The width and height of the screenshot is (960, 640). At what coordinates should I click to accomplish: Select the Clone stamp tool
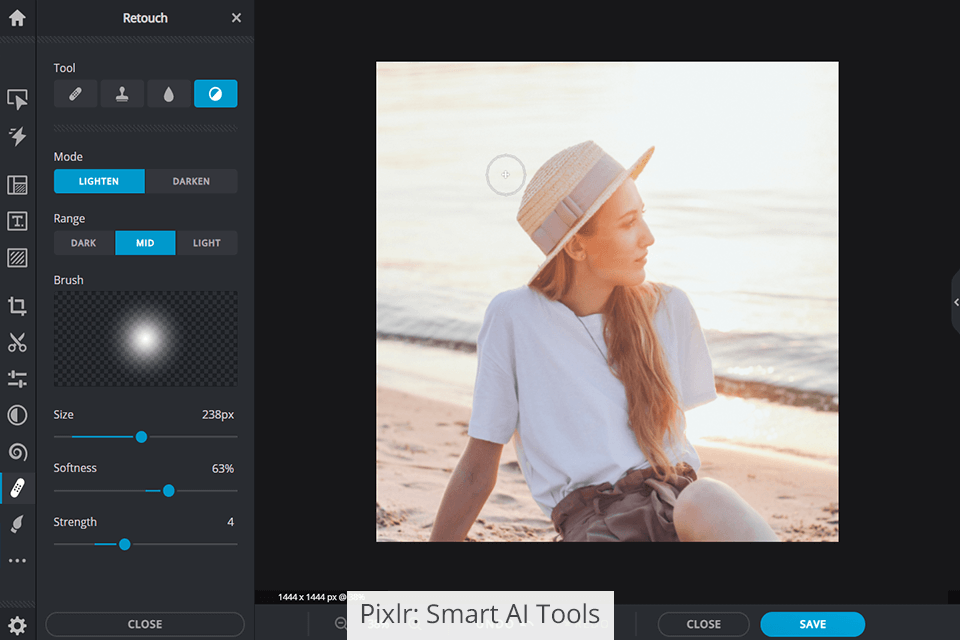122,94
